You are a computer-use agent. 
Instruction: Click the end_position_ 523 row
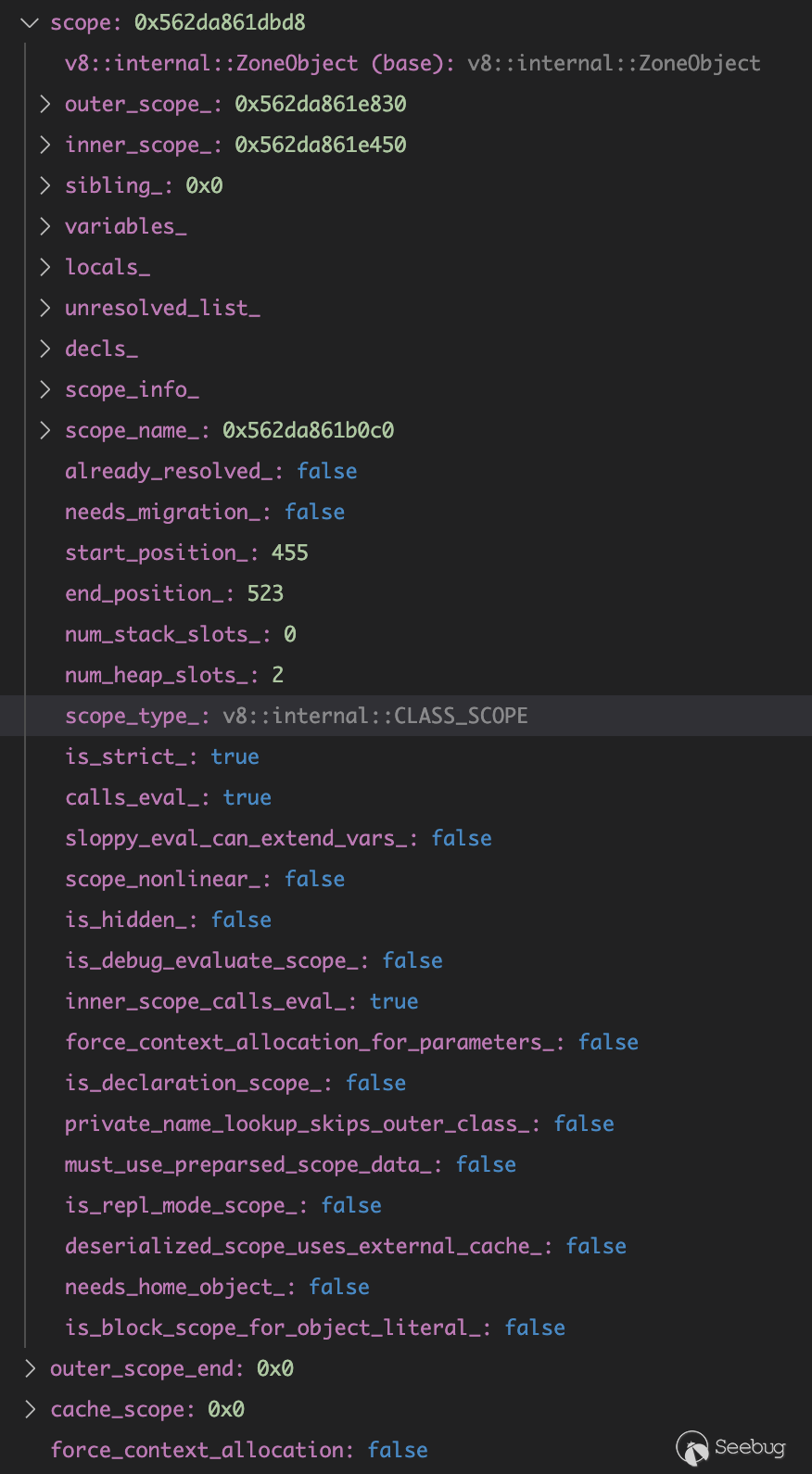[174, 593]
